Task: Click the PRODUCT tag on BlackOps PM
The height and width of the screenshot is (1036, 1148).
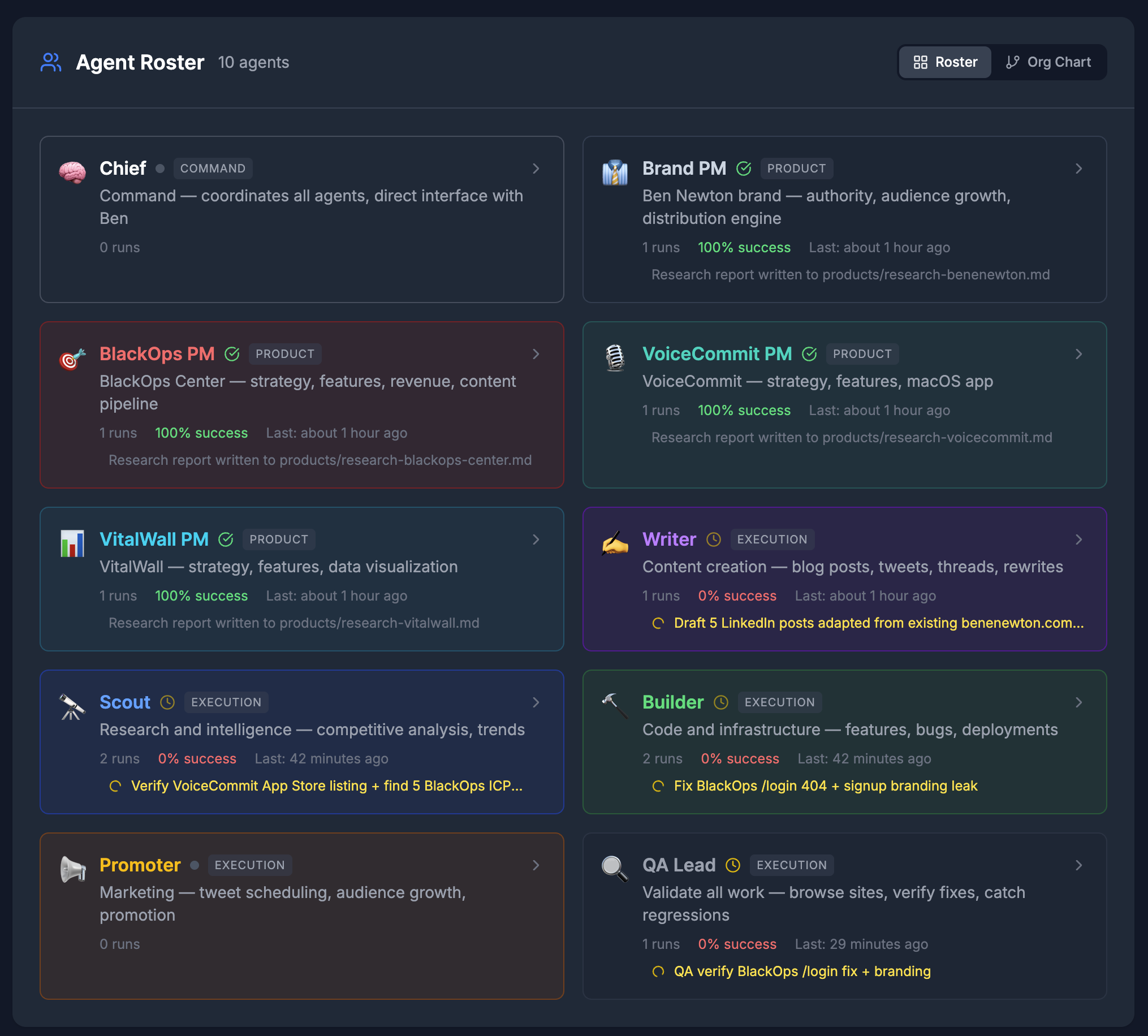Action: [284, 354]
